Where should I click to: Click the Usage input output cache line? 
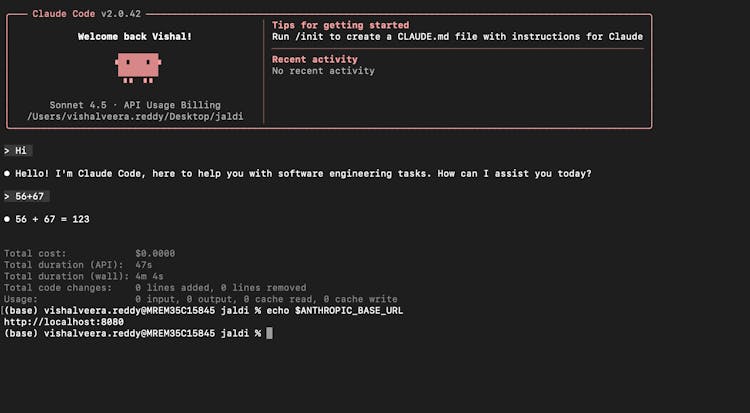(x=200, y=299)
